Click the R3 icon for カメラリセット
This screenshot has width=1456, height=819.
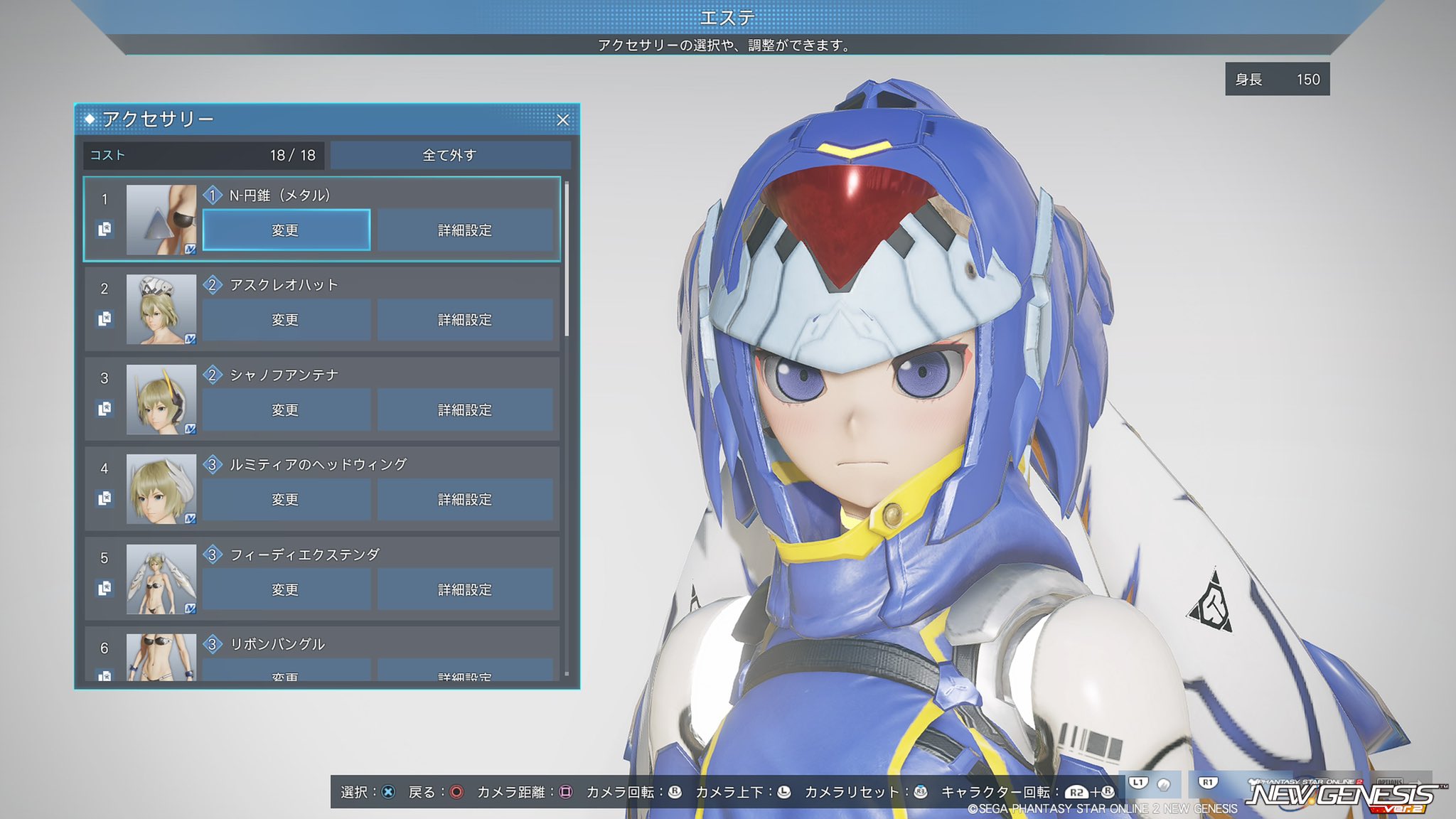[921, 792]
